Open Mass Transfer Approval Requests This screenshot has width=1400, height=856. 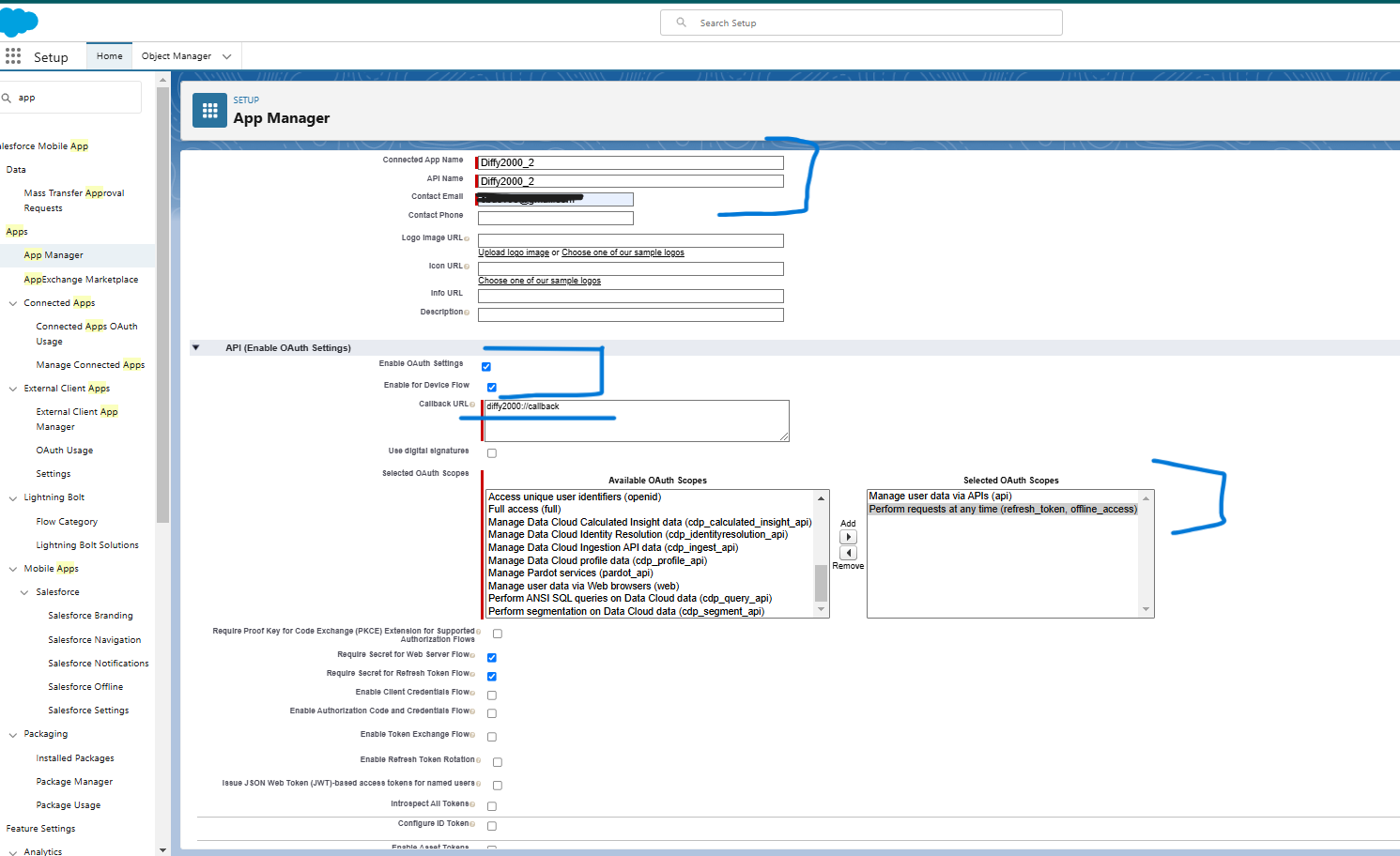coord(74,201)
